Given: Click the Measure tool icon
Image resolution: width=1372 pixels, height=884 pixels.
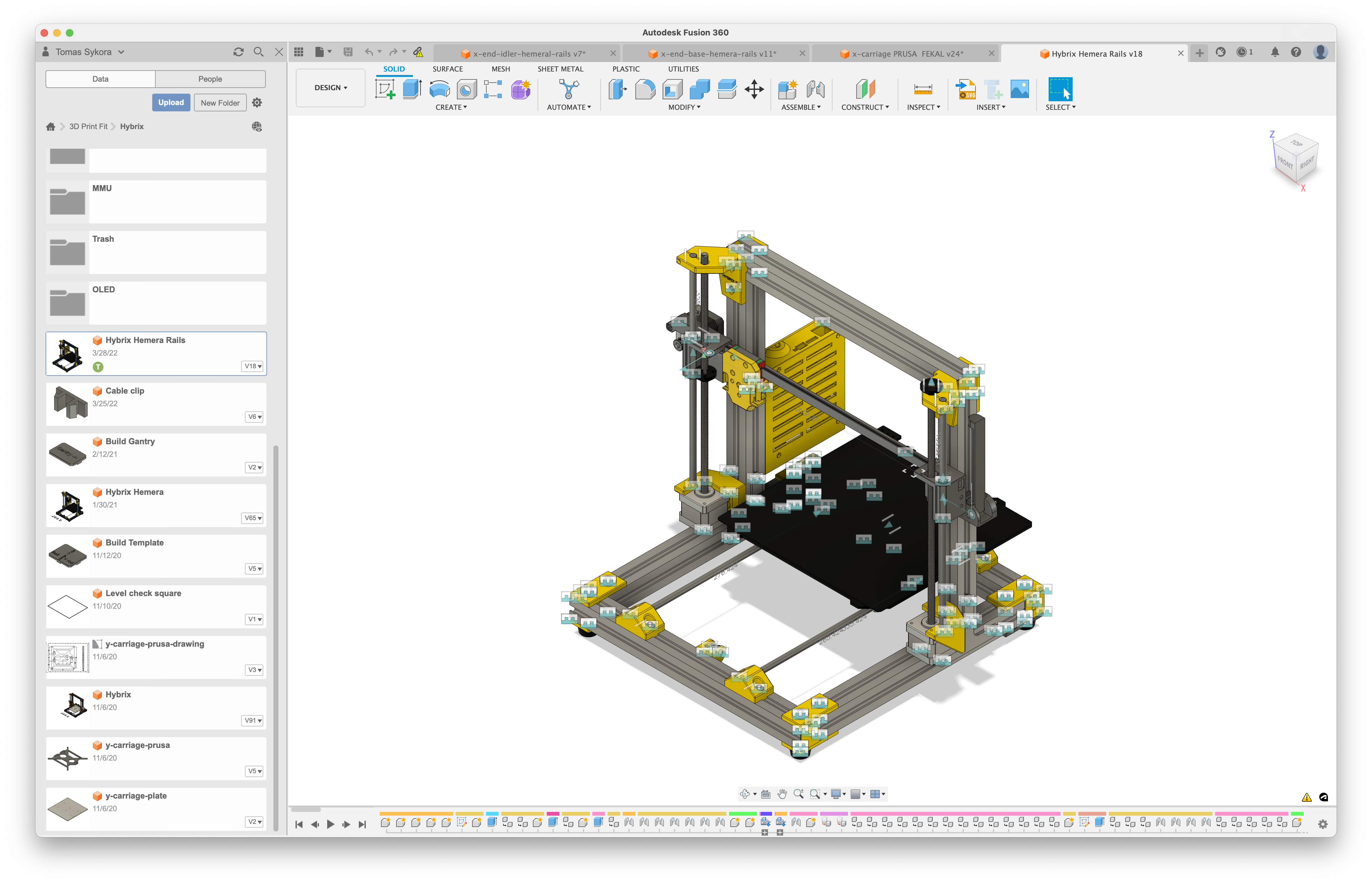Looking at the screenshot, I should click(923, 89).
